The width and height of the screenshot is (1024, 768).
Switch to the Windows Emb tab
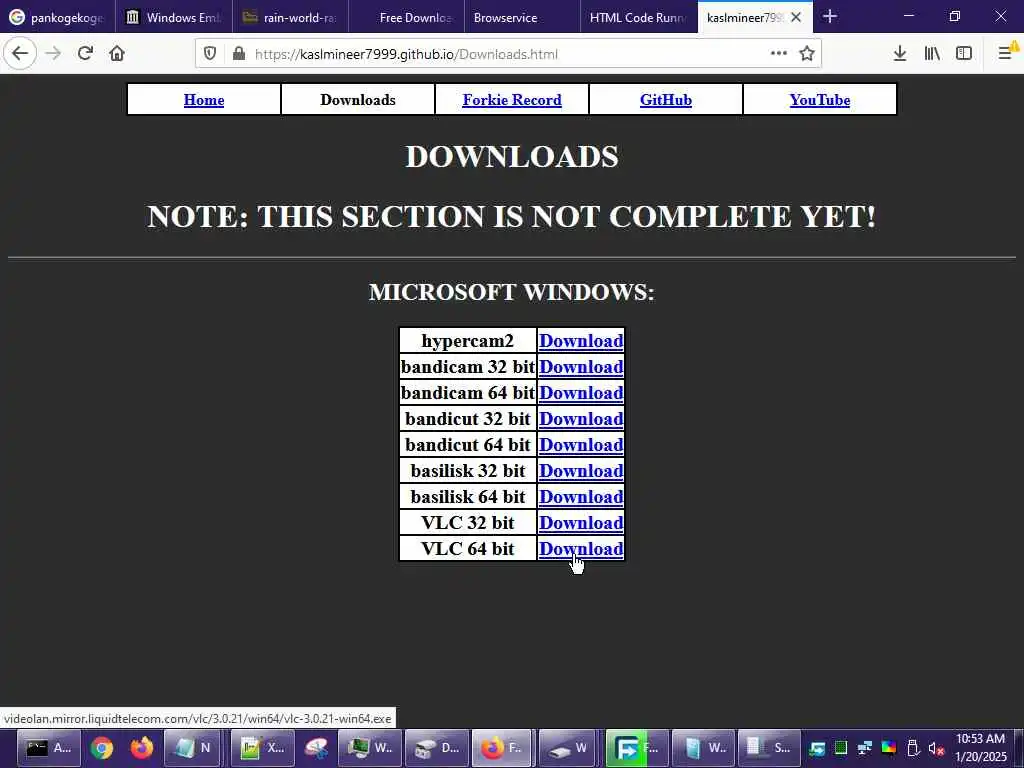tap(174, 18)
